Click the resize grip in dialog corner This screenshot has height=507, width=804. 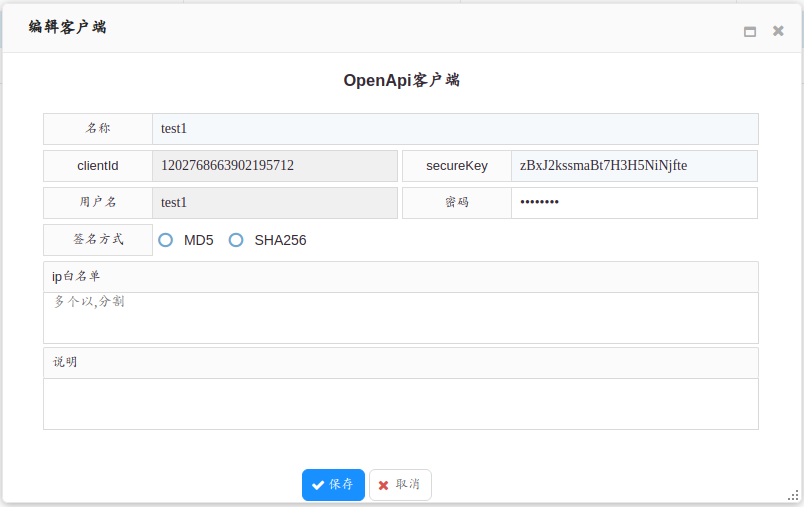tap(793, 495)
